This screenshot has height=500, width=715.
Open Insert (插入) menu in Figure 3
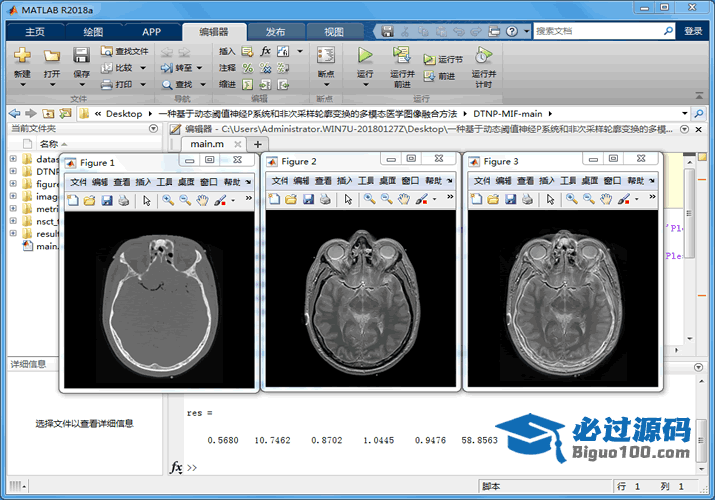[547, 181]
